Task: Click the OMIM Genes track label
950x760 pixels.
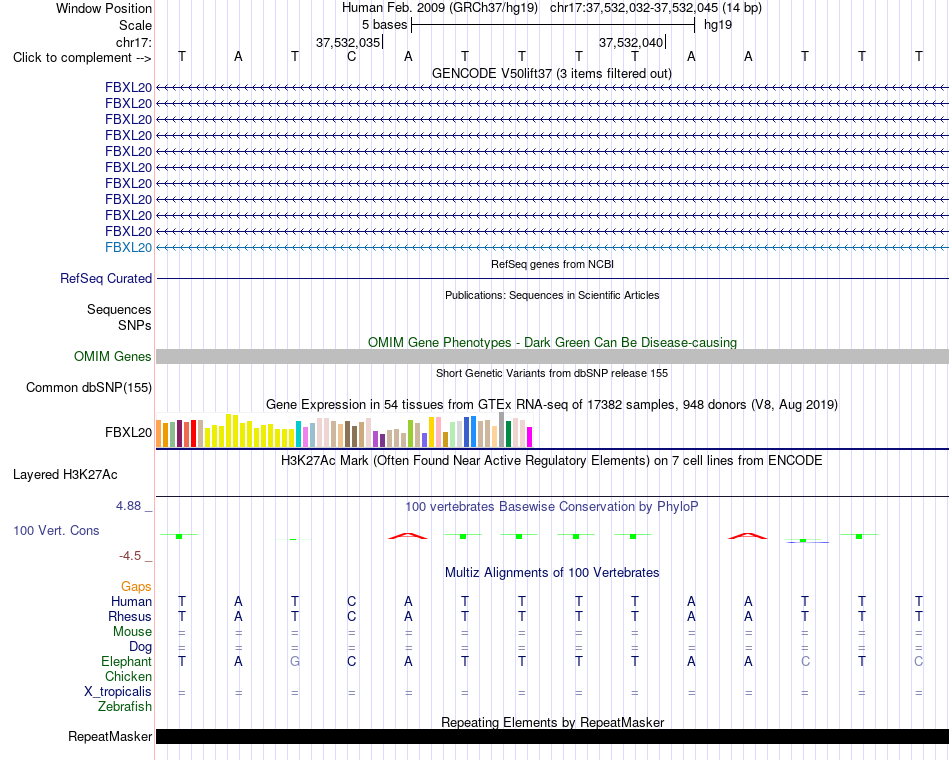Action: (113, 356)
